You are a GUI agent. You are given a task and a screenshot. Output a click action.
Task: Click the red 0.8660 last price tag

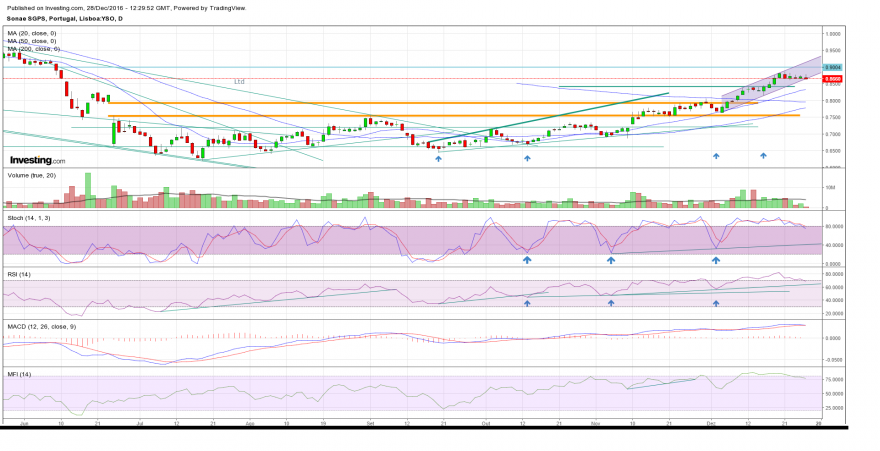click(x=832, y=79)
